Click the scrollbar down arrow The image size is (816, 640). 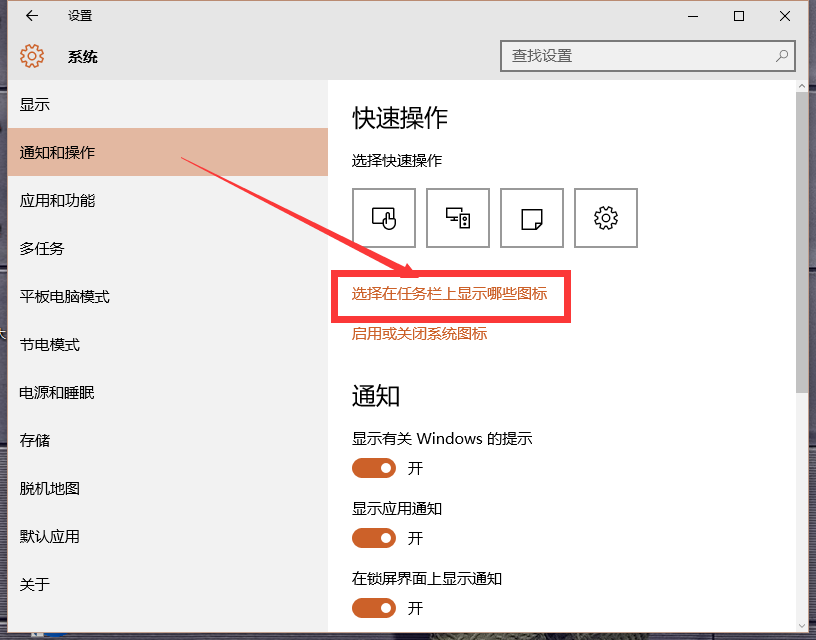801,625
